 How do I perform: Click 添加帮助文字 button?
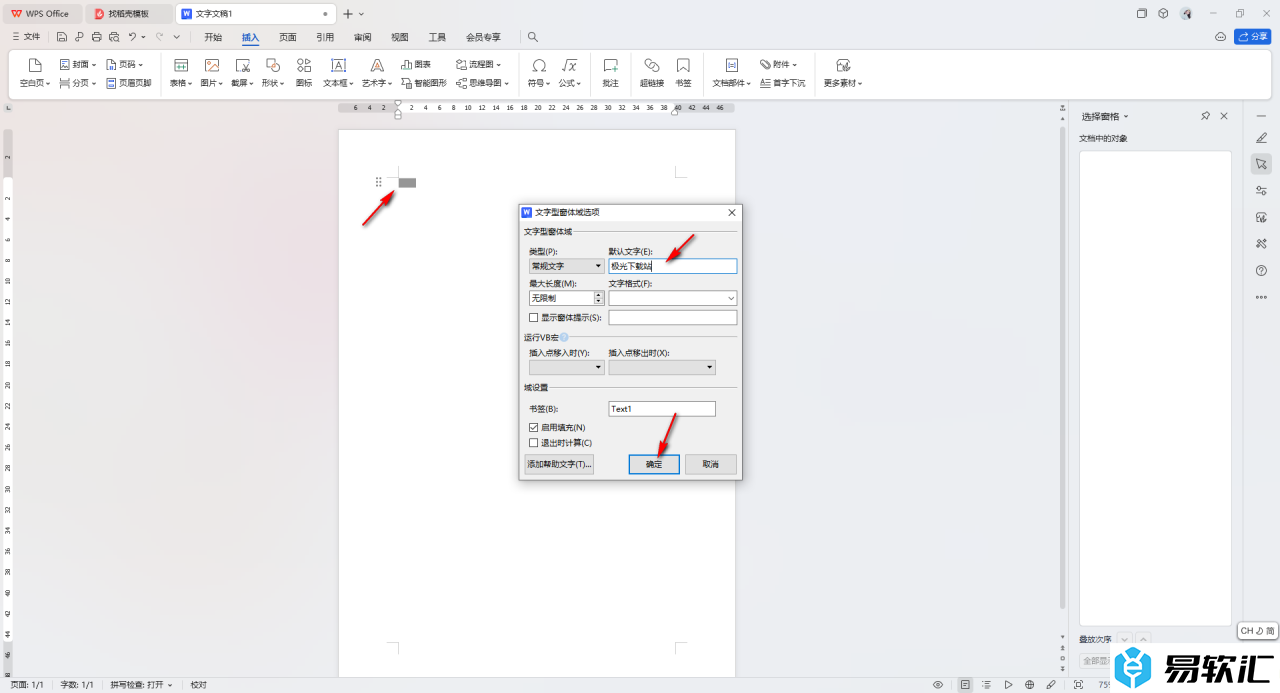point(559,464)
